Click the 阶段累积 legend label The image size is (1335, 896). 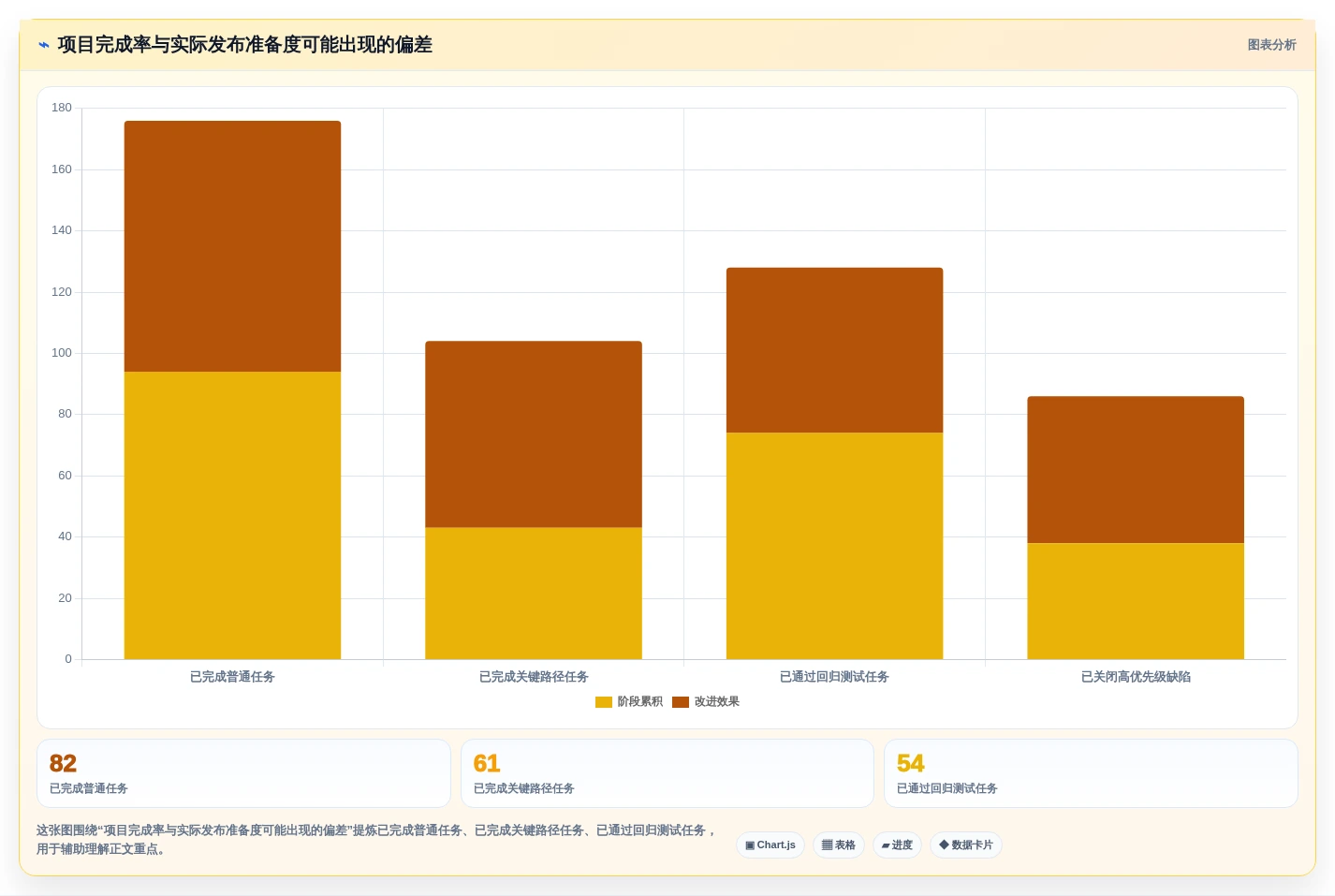pos(640,702)
